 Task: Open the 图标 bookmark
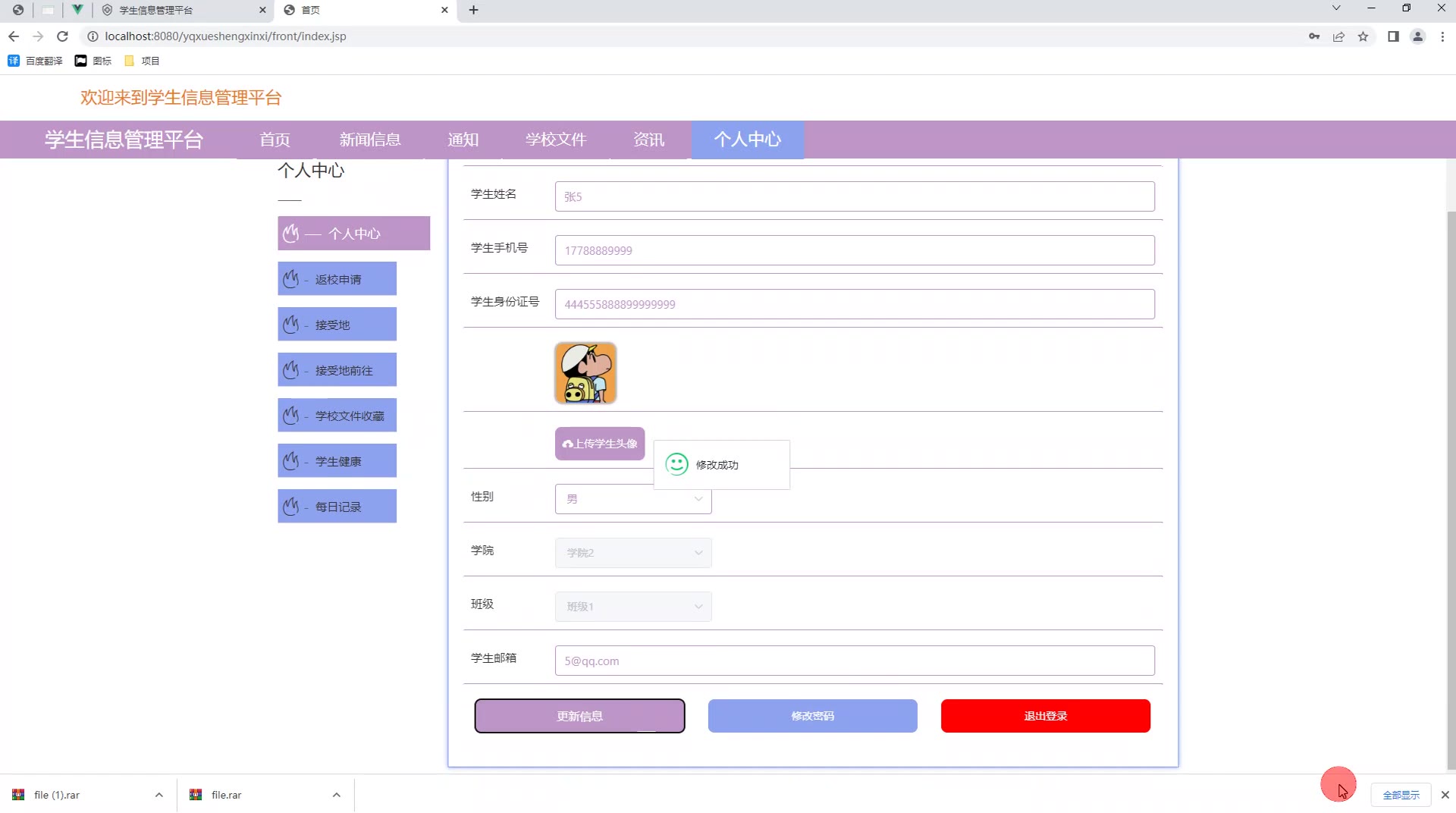point(93,61)
